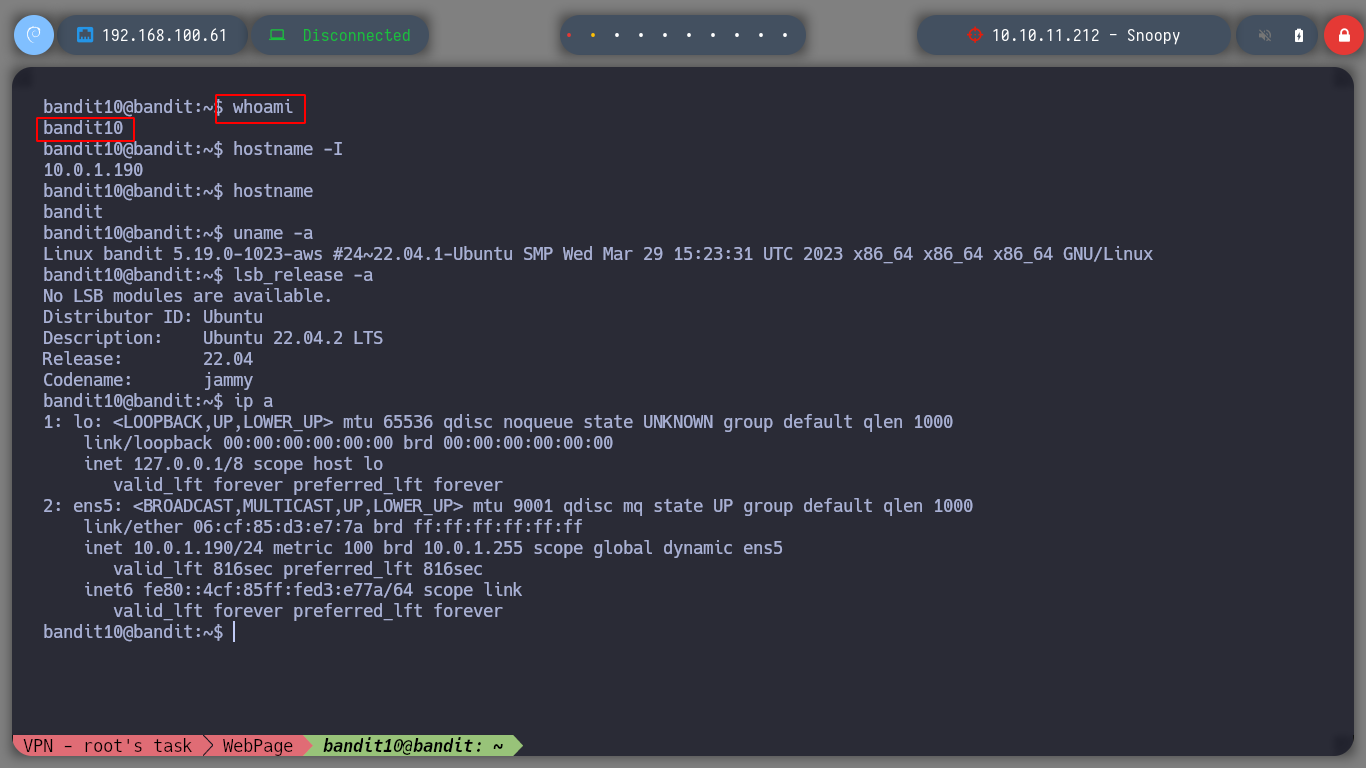Screen dimensions: 1366x768
Task: Click the terminal cursor at the last prompt
Action: pyautogui.click(x=233, y=632)
